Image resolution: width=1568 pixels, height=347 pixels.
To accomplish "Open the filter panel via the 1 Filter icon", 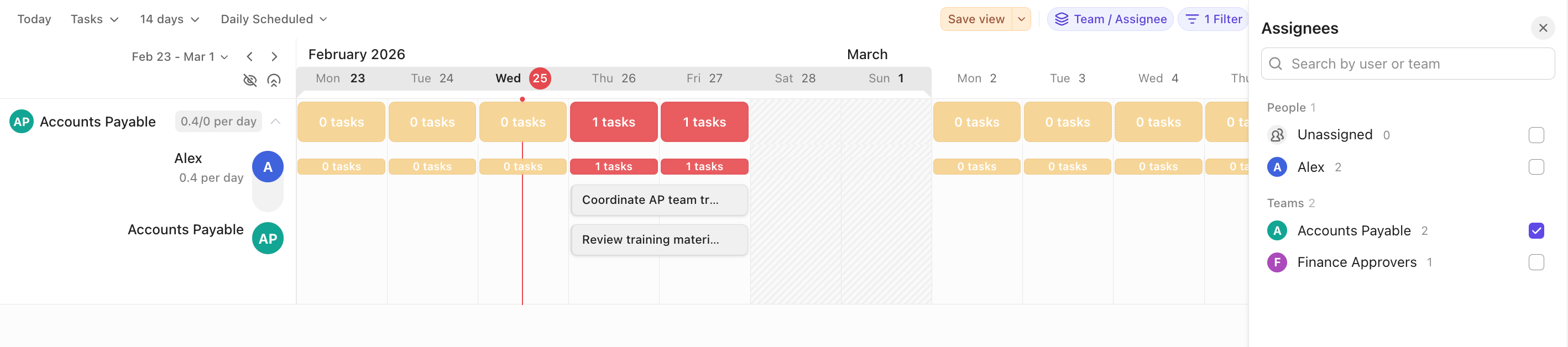I will [1193, 19].
